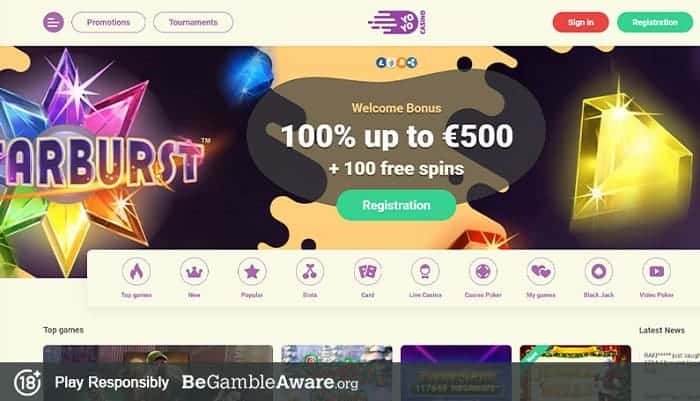Select the Card games icon
The width and height of the screenshot is (700, 401).
[x=367, y=272]
